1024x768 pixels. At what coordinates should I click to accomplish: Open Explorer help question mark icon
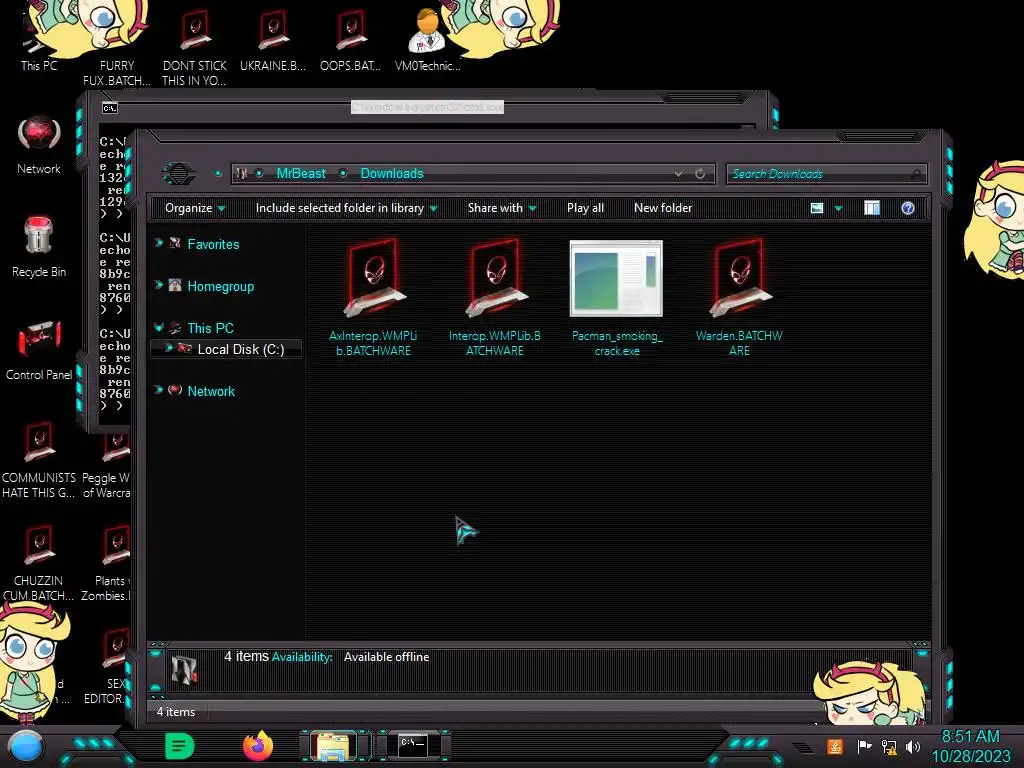coord(908,208)
